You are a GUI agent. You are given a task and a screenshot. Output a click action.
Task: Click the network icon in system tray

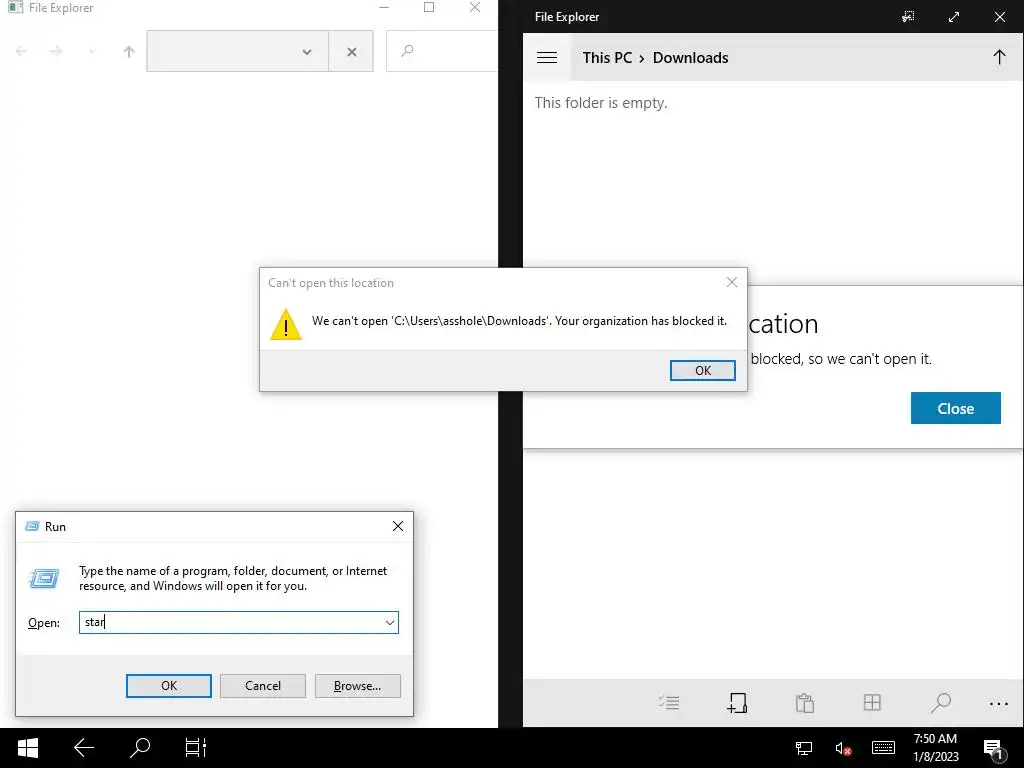click(x=804, y=748)
